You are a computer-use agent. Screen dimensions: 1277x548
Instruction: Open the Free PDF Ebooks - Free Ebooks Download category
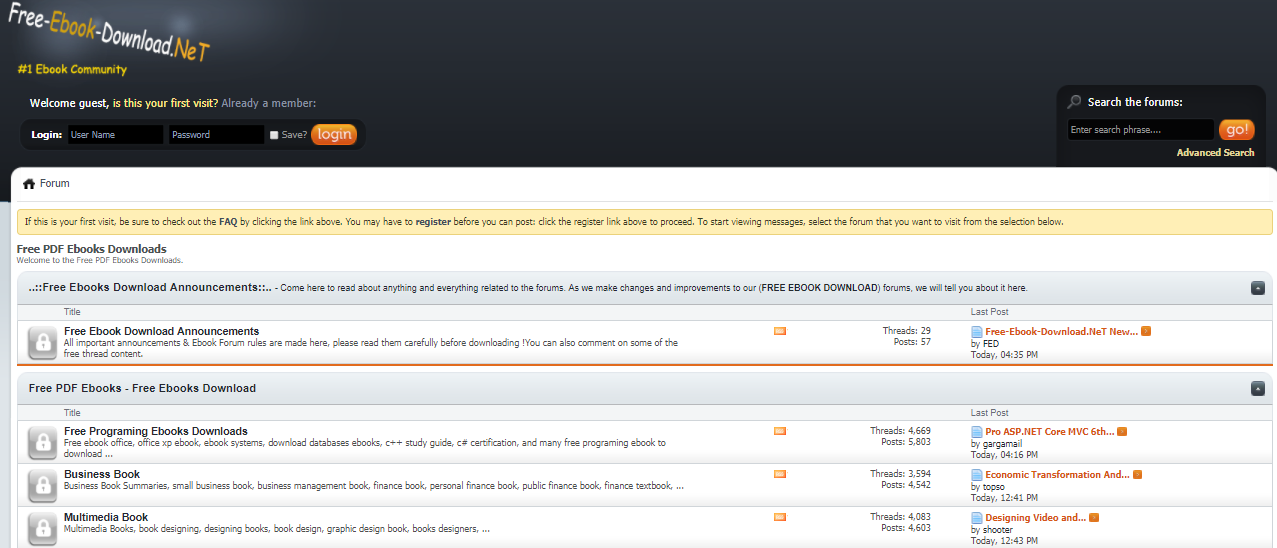click(142, 388)
